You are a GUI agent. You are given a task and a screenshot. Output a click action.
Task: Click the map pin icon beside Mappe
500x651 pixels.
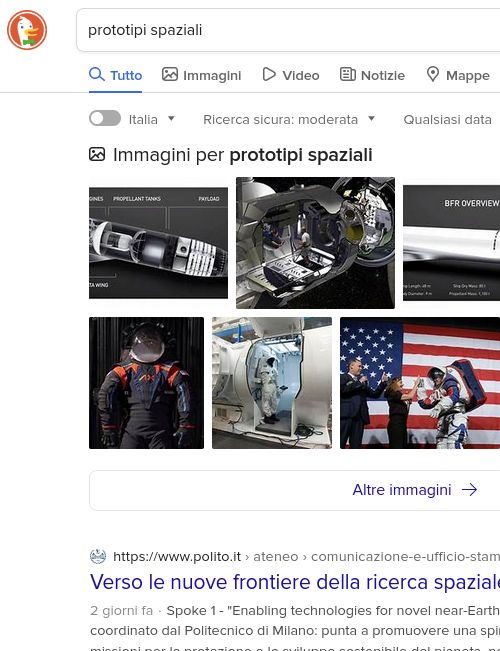433,74
